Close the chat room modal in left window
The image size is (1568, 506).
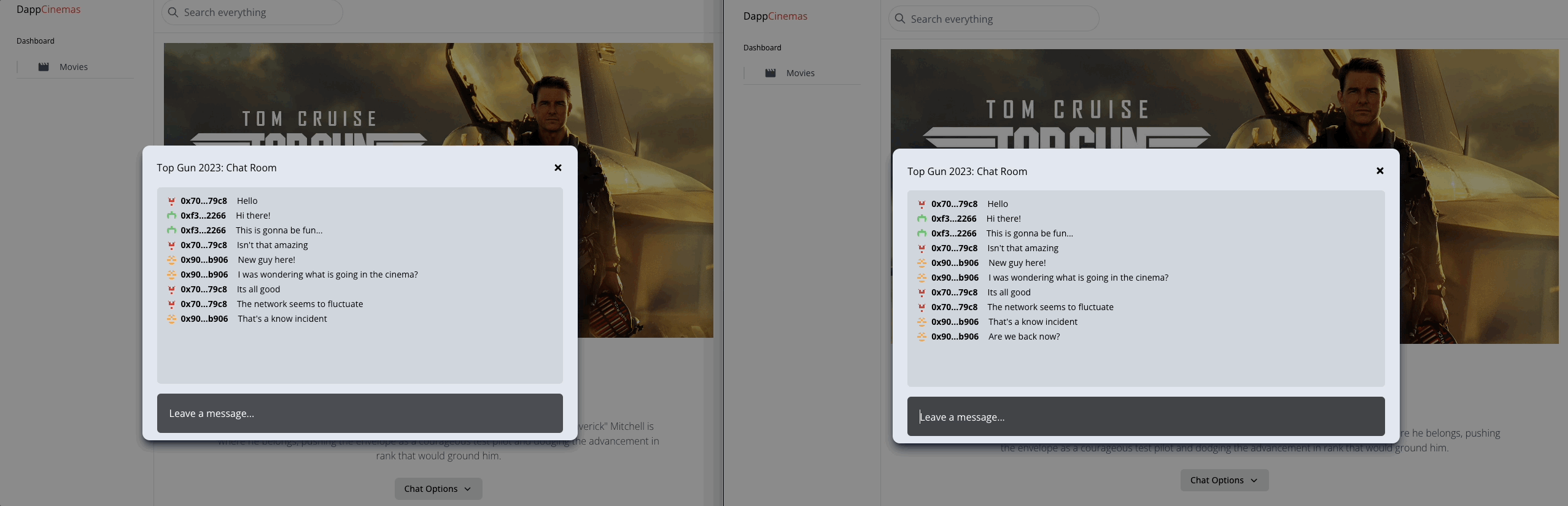(558, 168)
